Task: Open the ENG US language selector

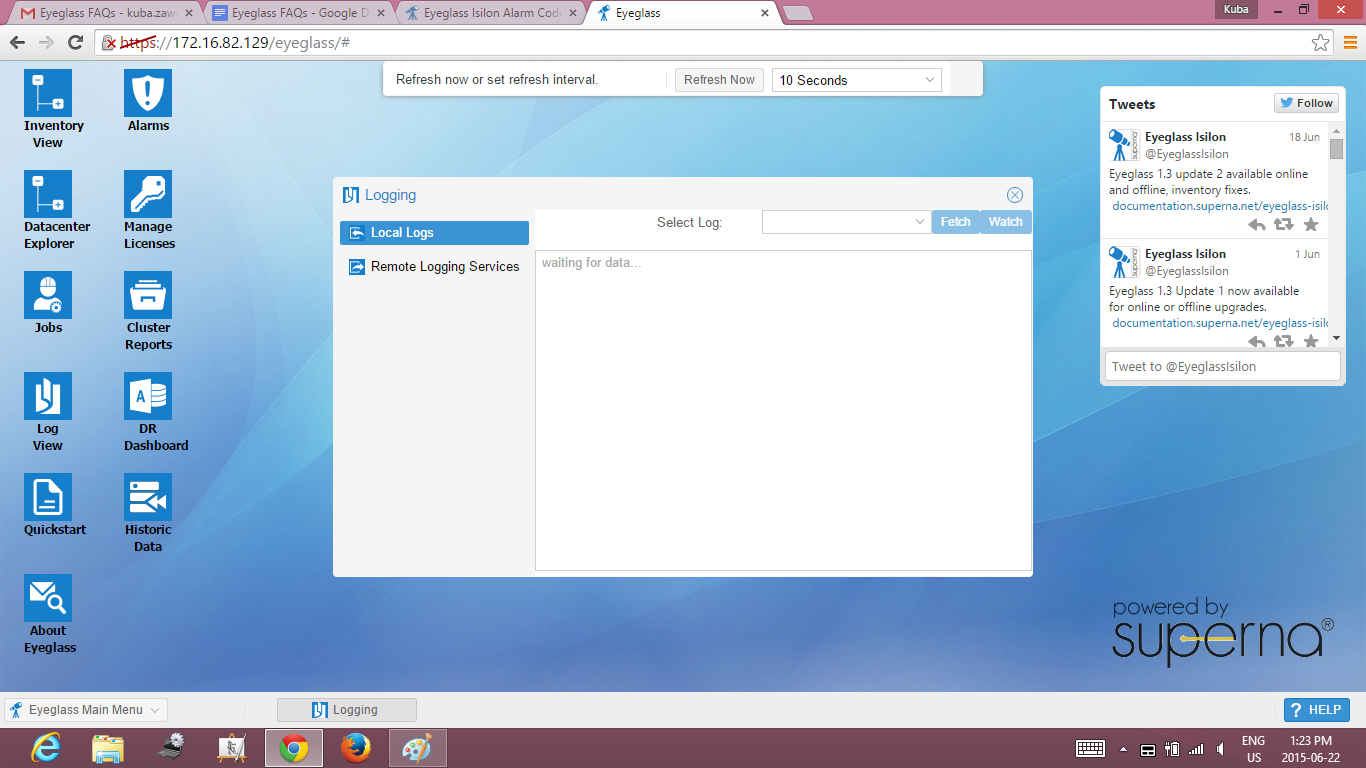Action: (1253, 749)
